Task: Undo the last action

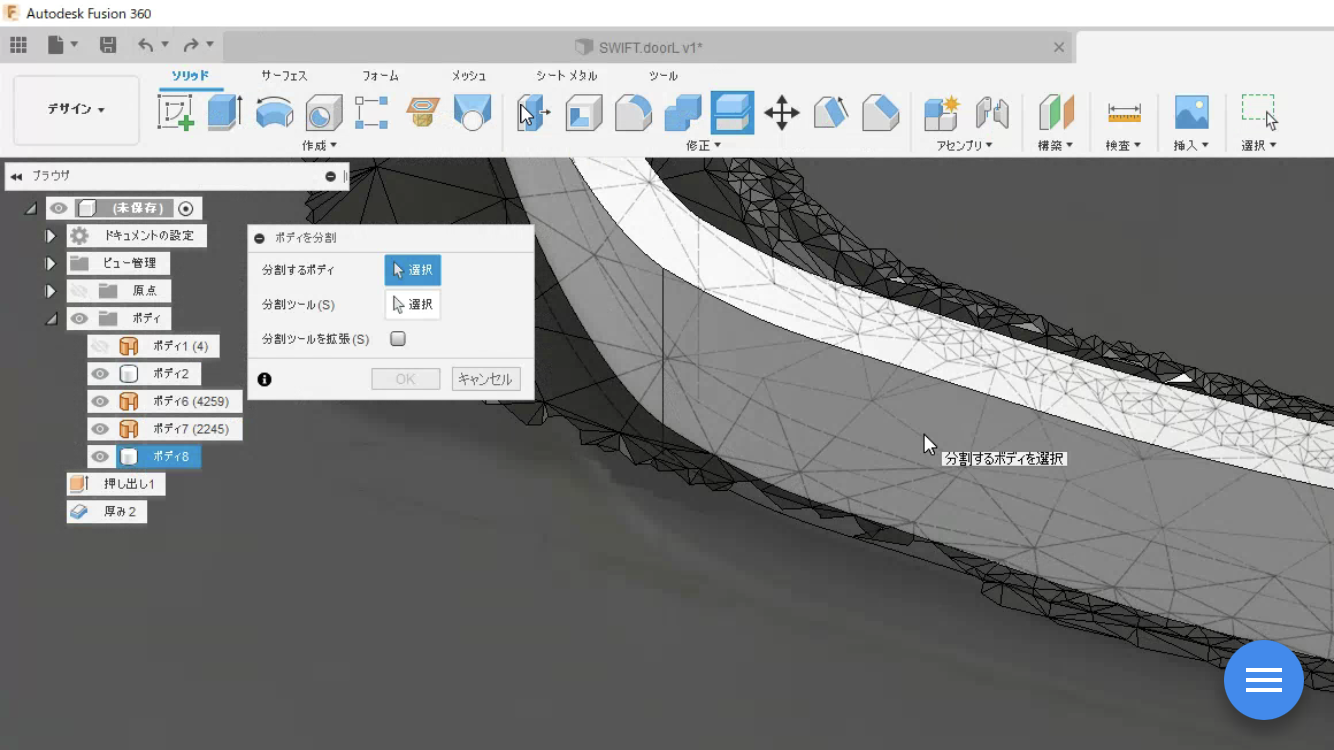Action: click(146, 45)
